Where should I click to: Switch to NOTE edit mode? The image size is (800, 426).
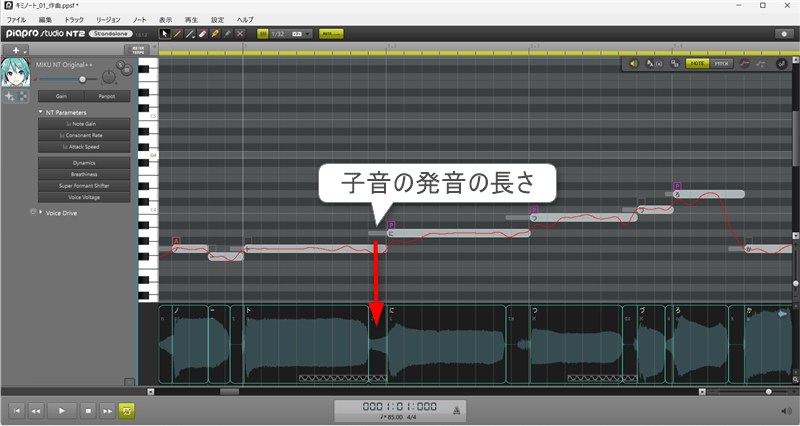click(697, 64)
